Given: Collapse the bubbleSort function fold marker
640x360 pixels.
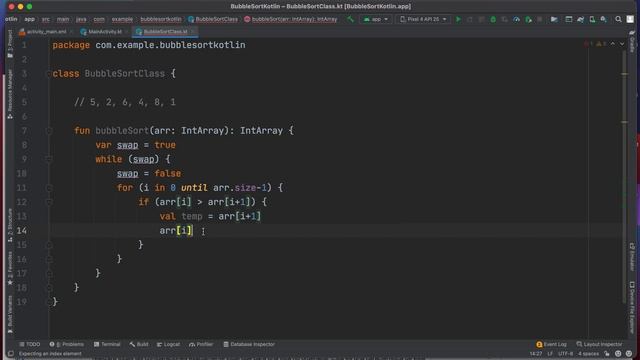Looking at the screenshot, I should tap(49, 131).
